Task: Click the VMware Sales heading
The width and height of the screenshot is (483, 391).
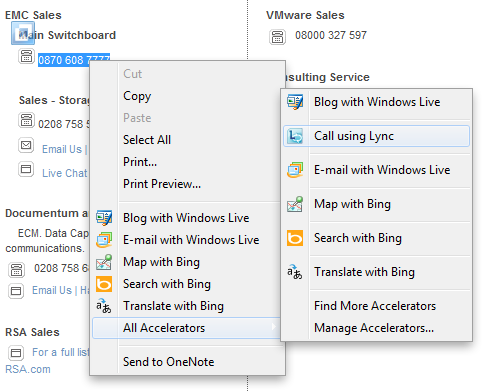Action: pyautogui.click(x=305, y=15)
